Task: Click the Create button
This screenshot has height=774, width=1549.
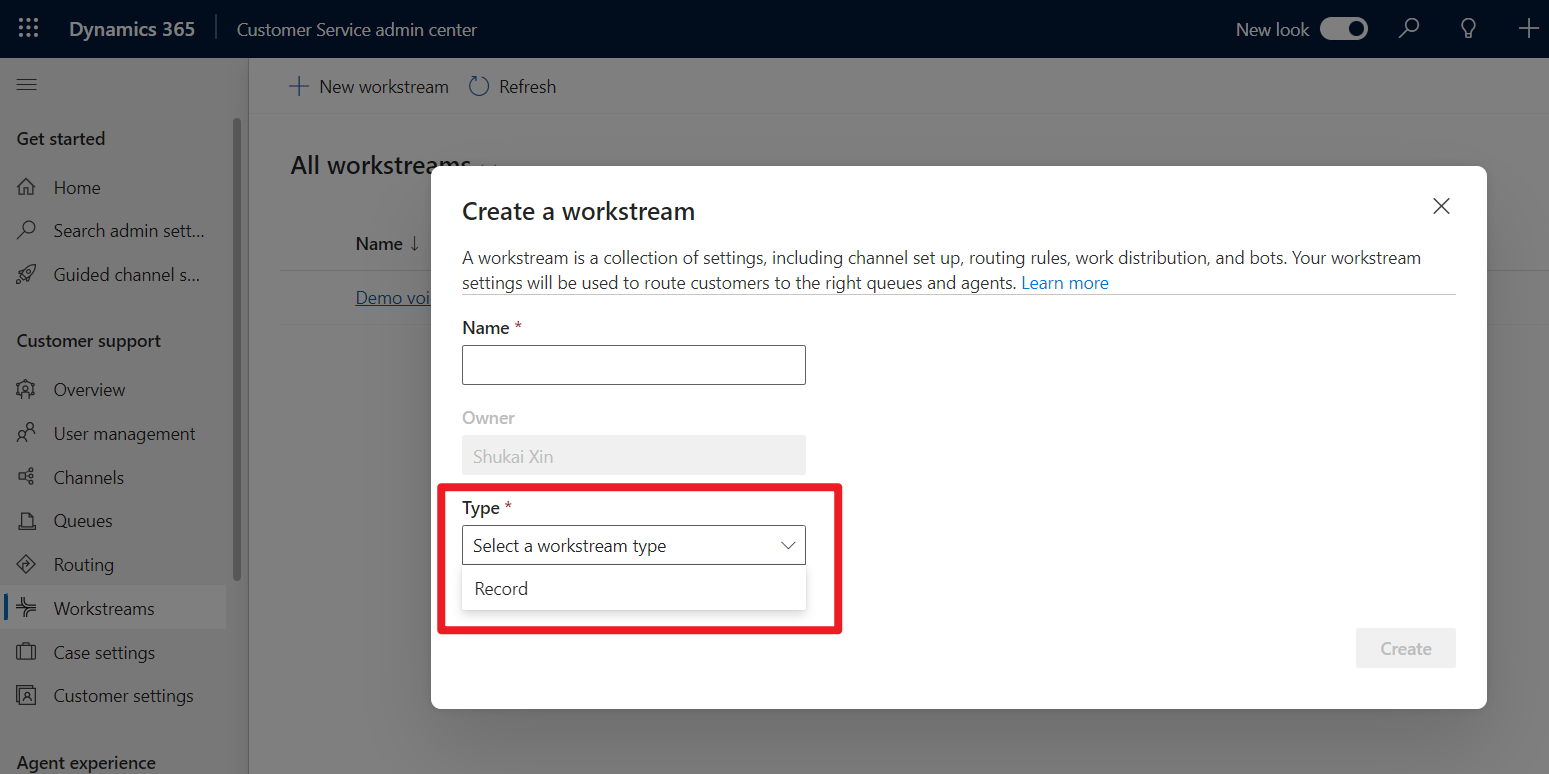Action: click(x=1406, y=649)
